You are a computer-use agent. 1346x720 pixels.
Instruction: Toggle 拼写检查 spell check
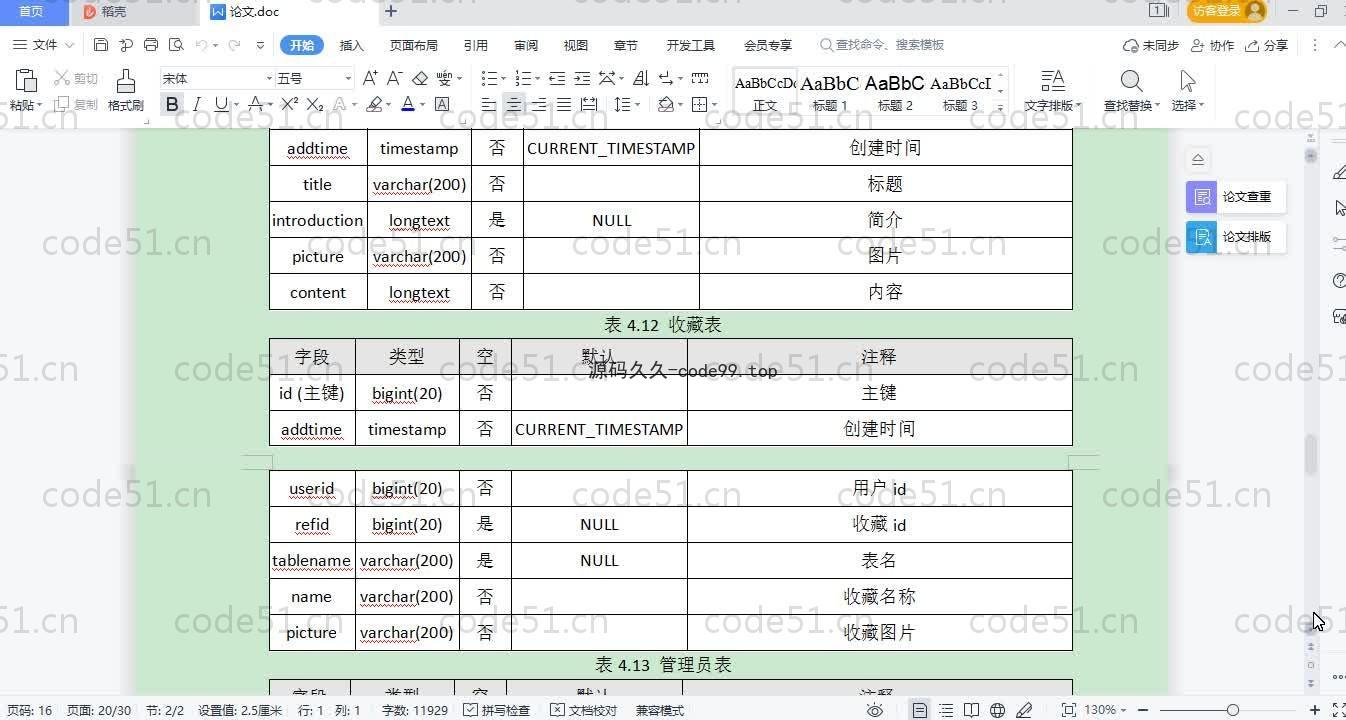(496, 710)
